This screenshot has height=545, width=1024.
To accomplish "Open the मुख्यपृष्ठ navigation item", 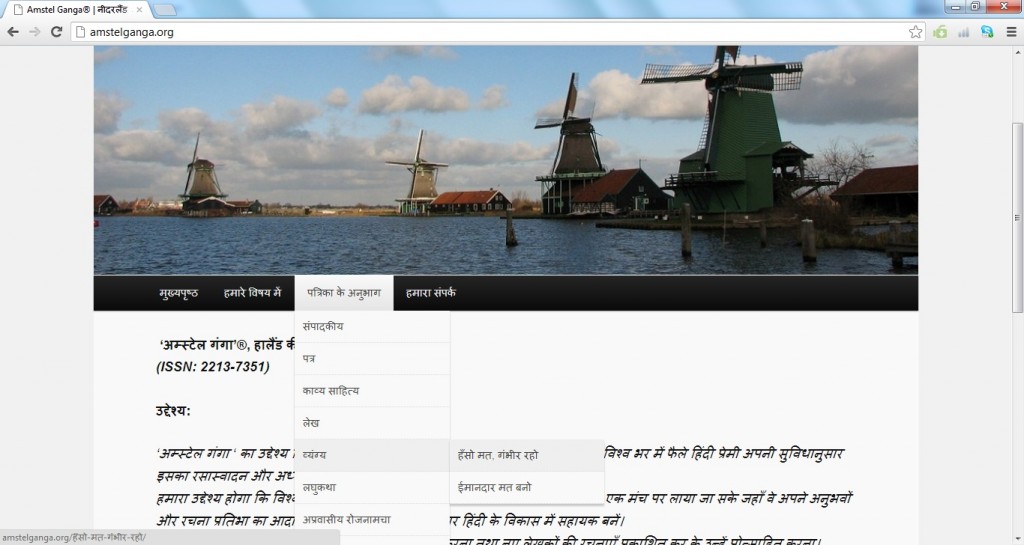I will coord(178,293).
